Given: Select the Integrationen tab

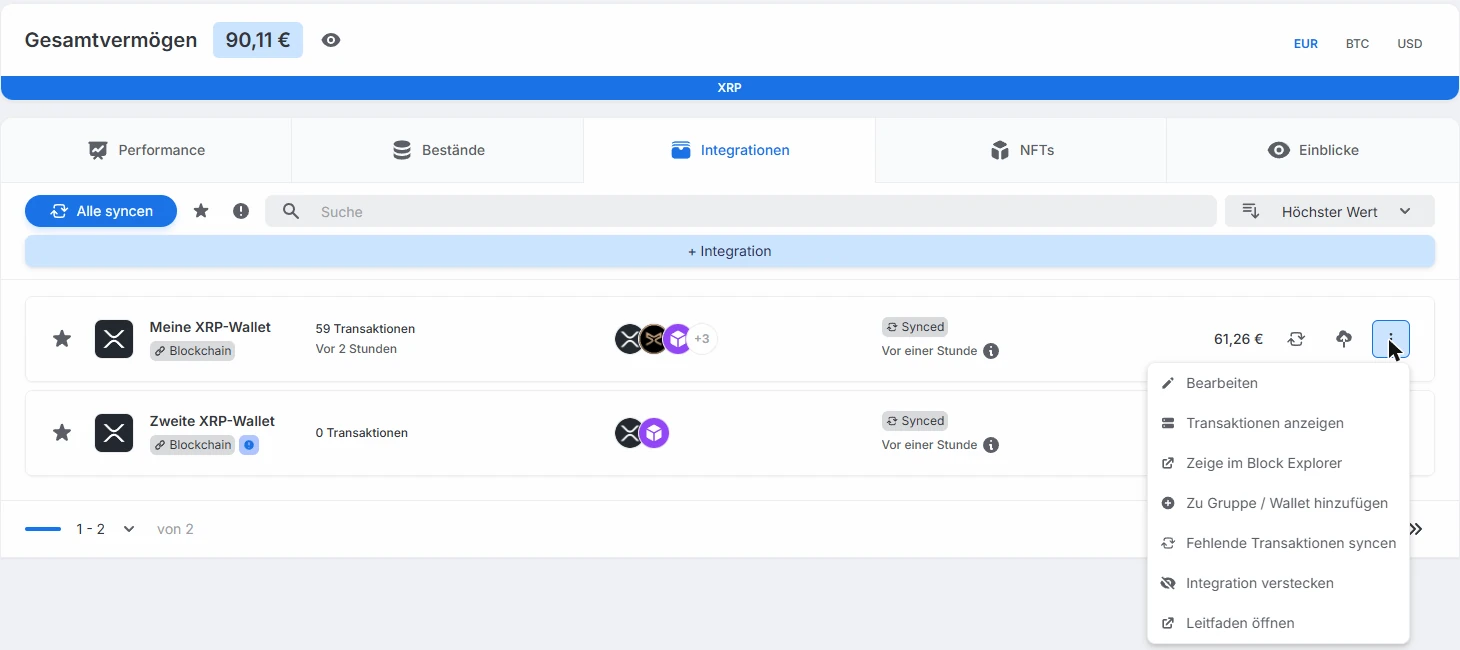Looking at the screenshot, I should coord(730,150).
